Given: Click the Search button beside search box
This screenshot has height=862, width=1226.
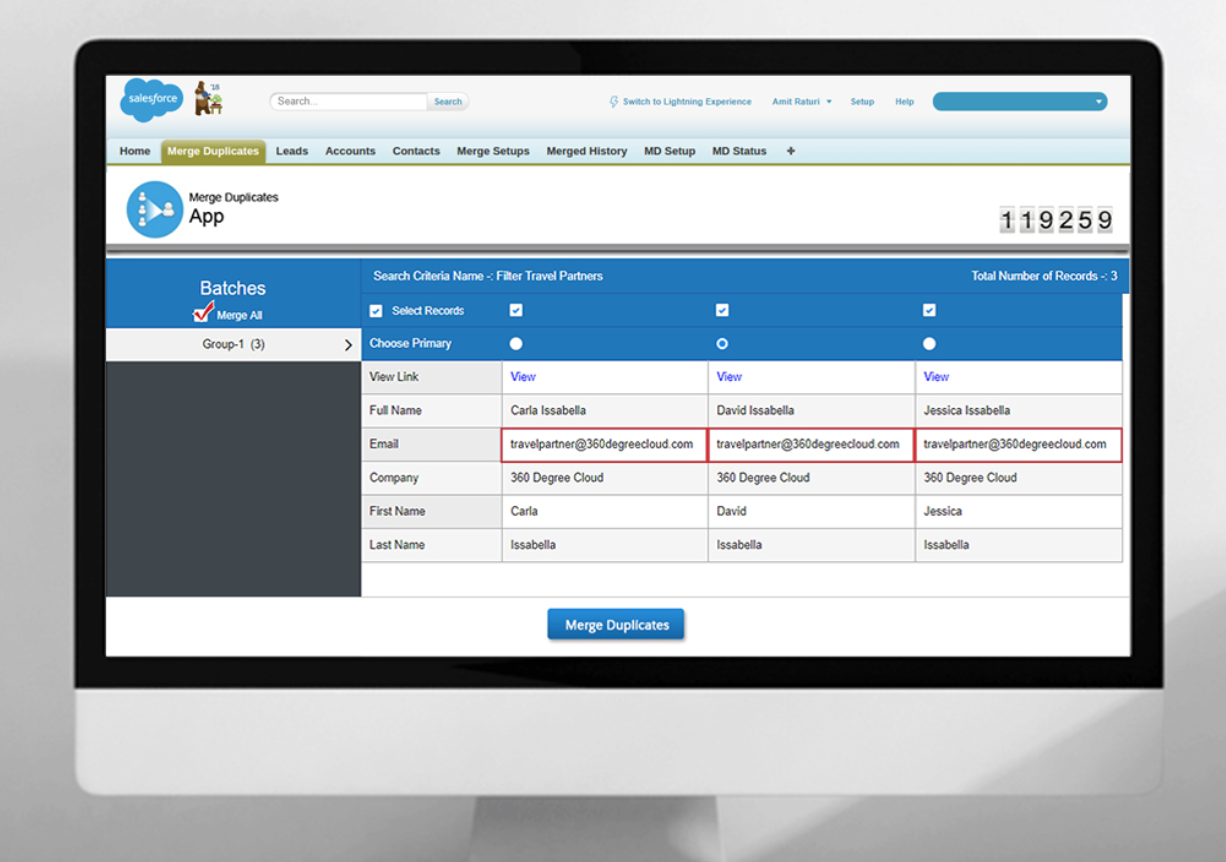Looking at the screenshot, I should point(448,102).
